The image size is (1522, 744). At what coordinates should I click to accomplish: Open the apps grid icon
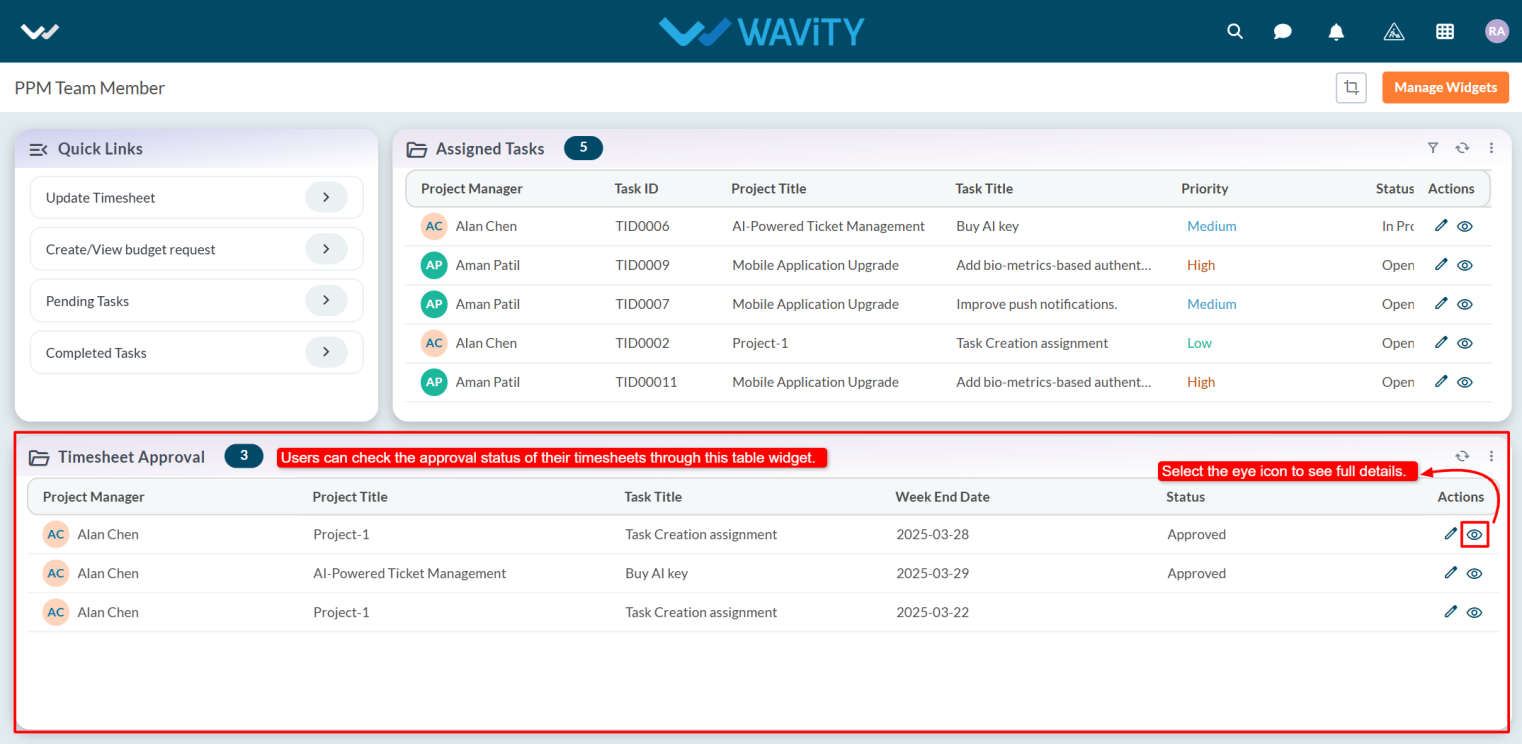point(1445,31)
